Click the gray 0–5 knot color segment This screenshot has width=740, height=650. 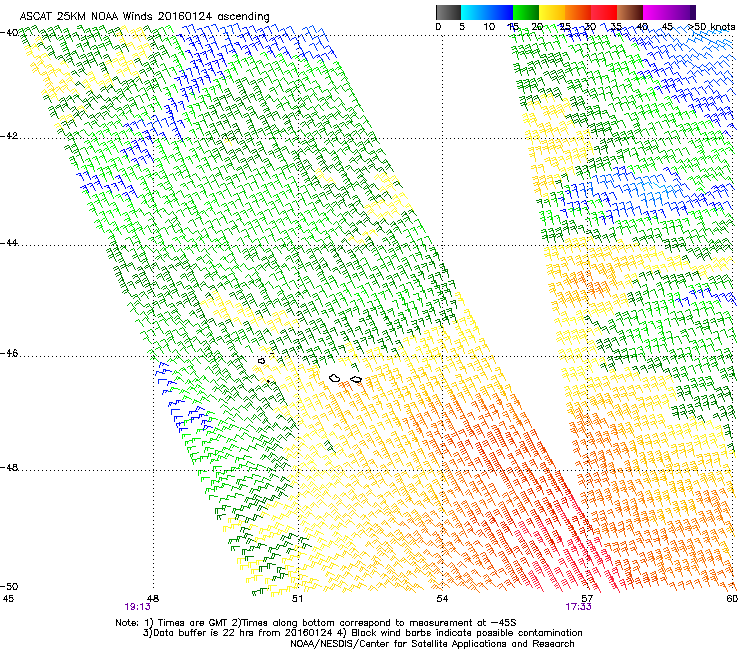point(448,12)
